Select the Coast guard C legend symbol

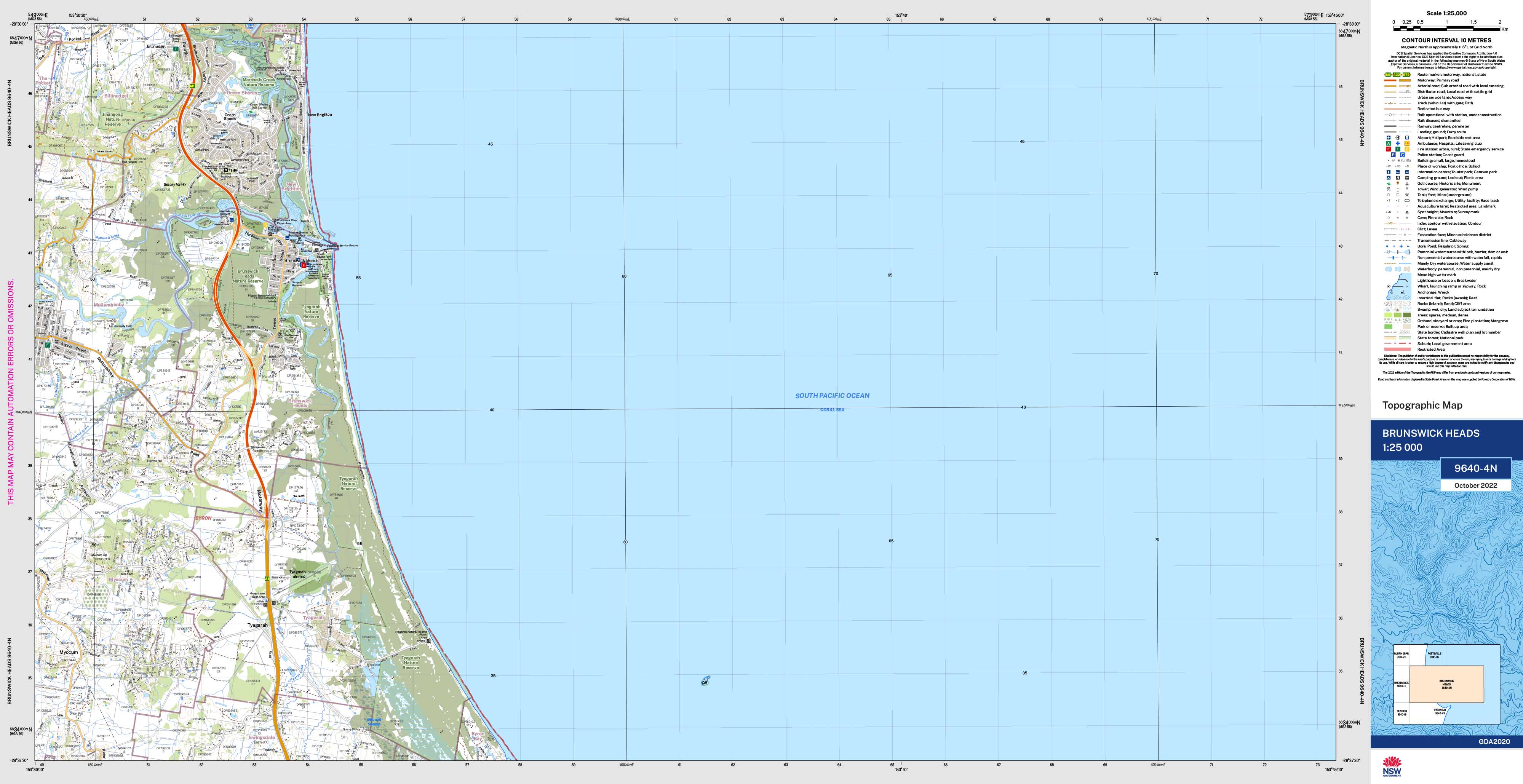(1402, 155)
